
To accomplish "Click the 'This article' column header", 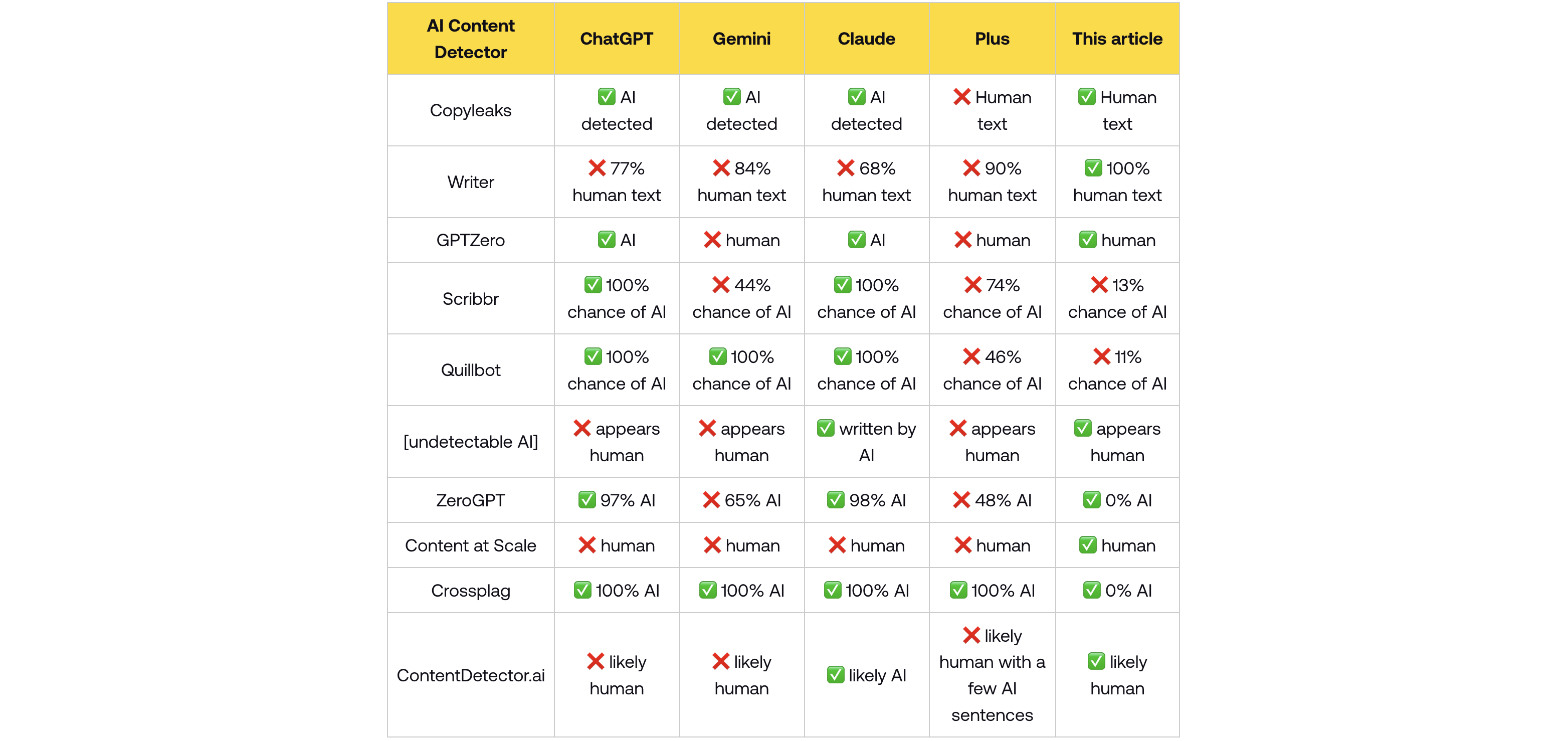I will [x=1117, y=39].
